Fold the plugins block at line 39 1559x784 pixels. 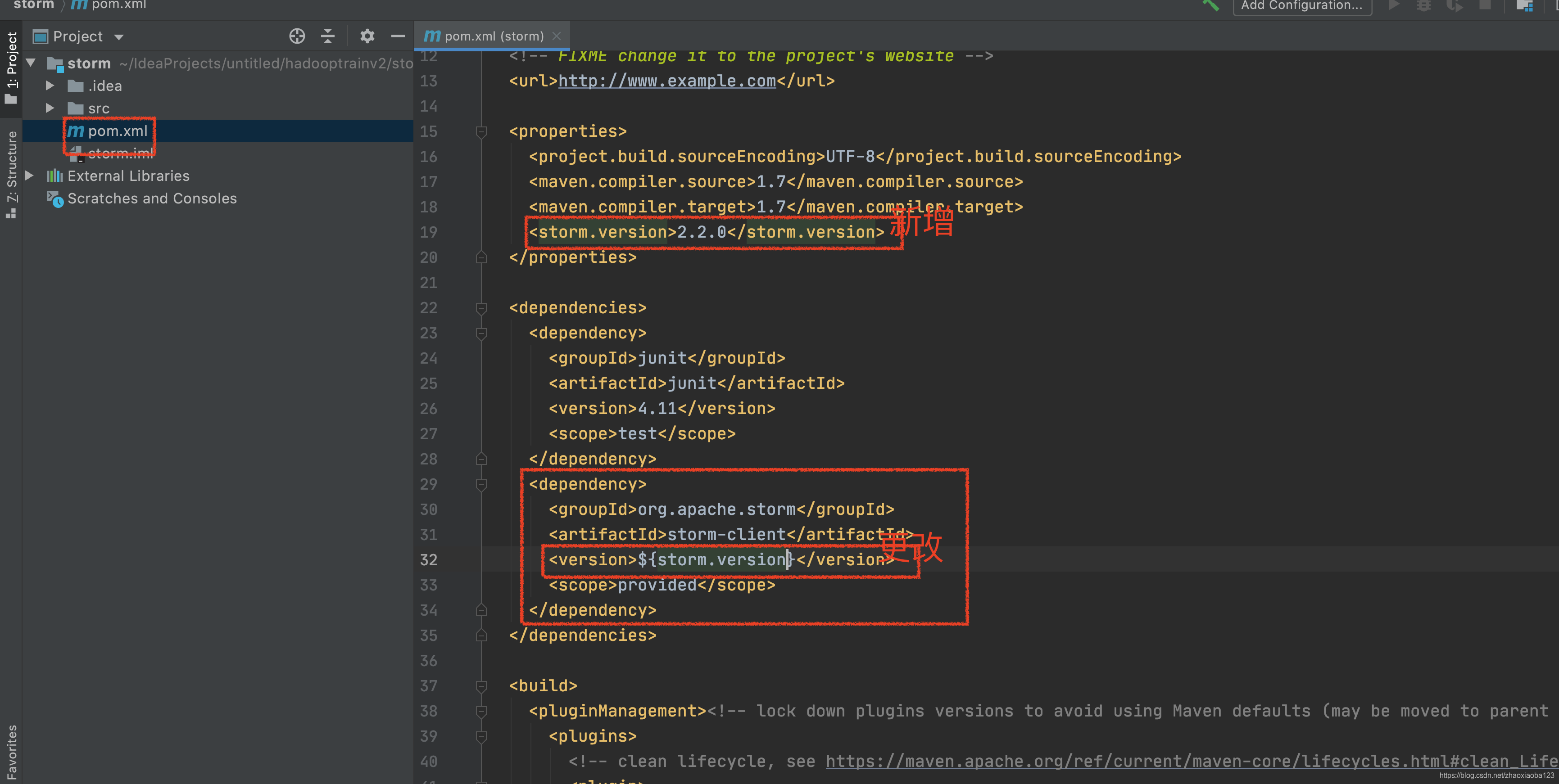(481, 737)
